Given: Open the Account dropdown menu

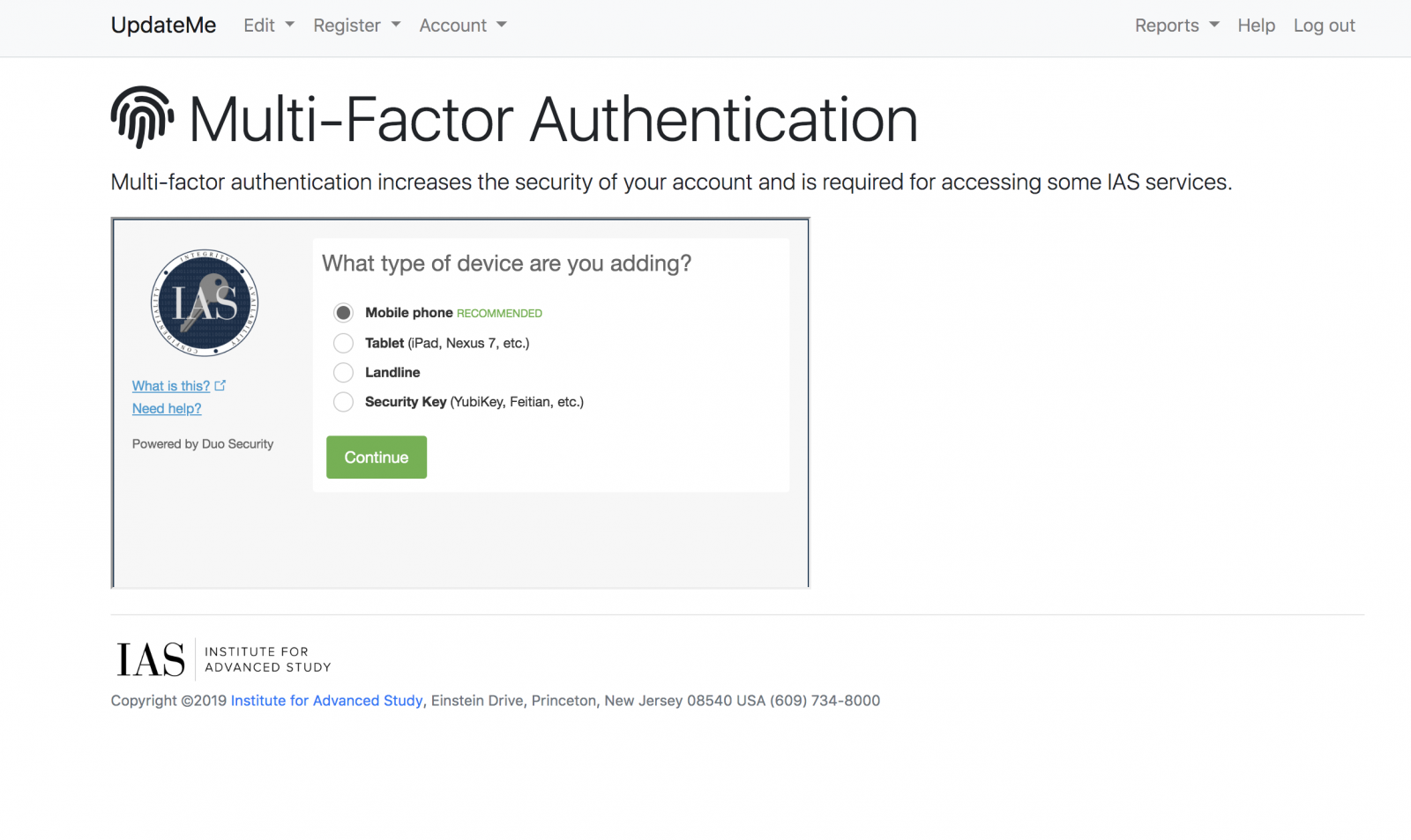Looking at the screenshot, I should pos(462,26).
